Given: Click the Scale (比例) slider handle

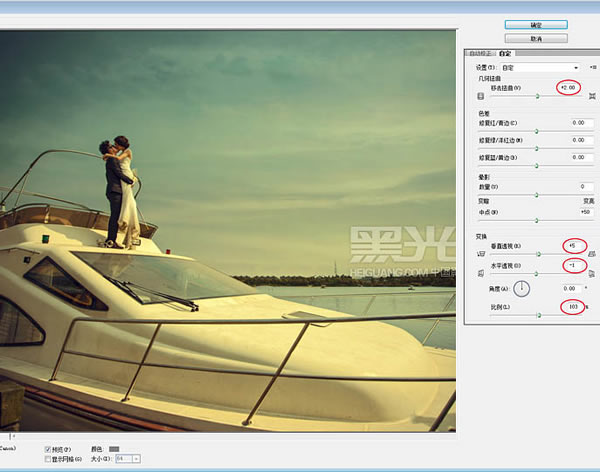Looking at the screenshot, I should pyautogui.click(x=539, y=315).
